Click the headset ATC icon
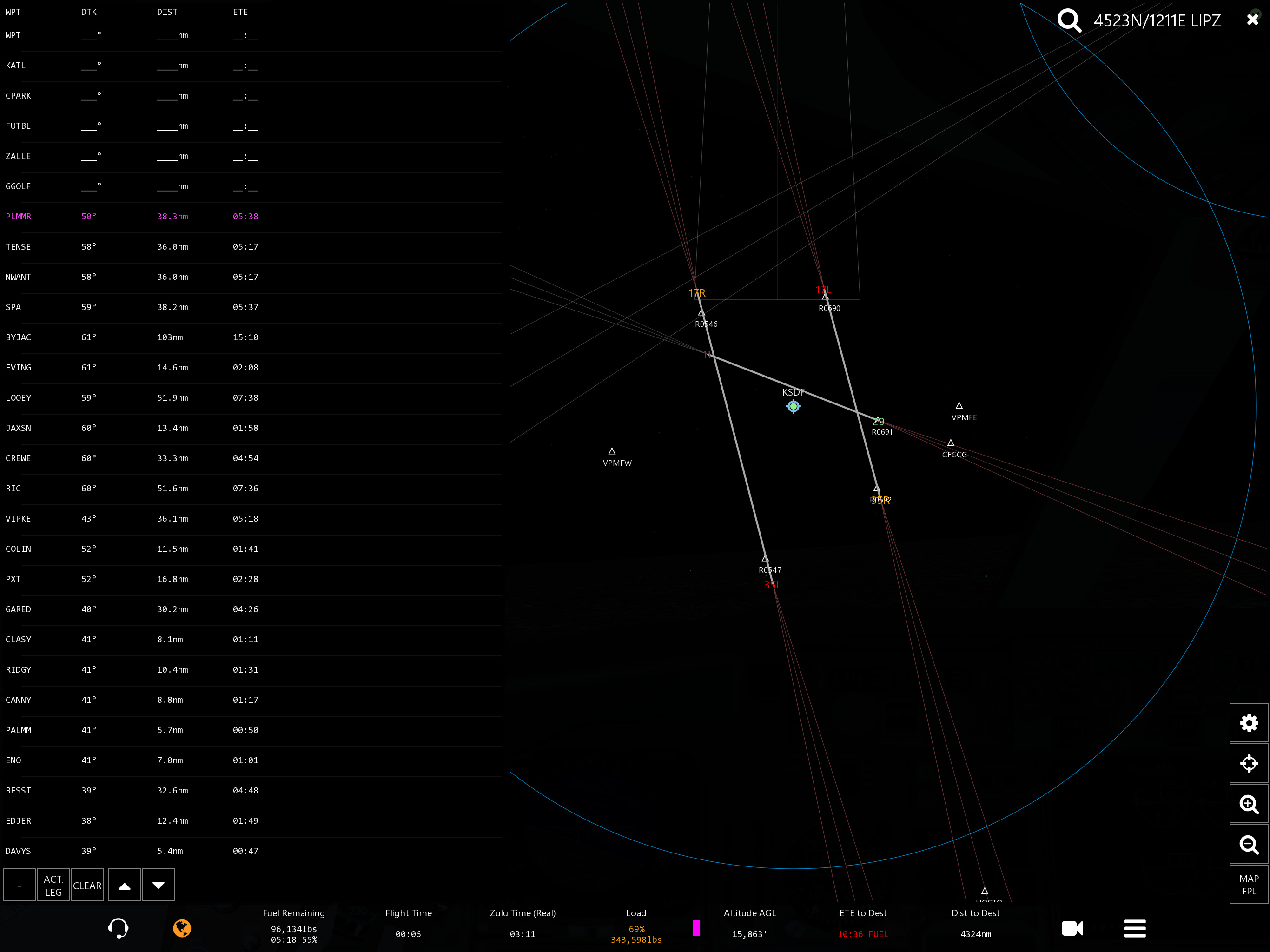 click(x=118, y=928)
